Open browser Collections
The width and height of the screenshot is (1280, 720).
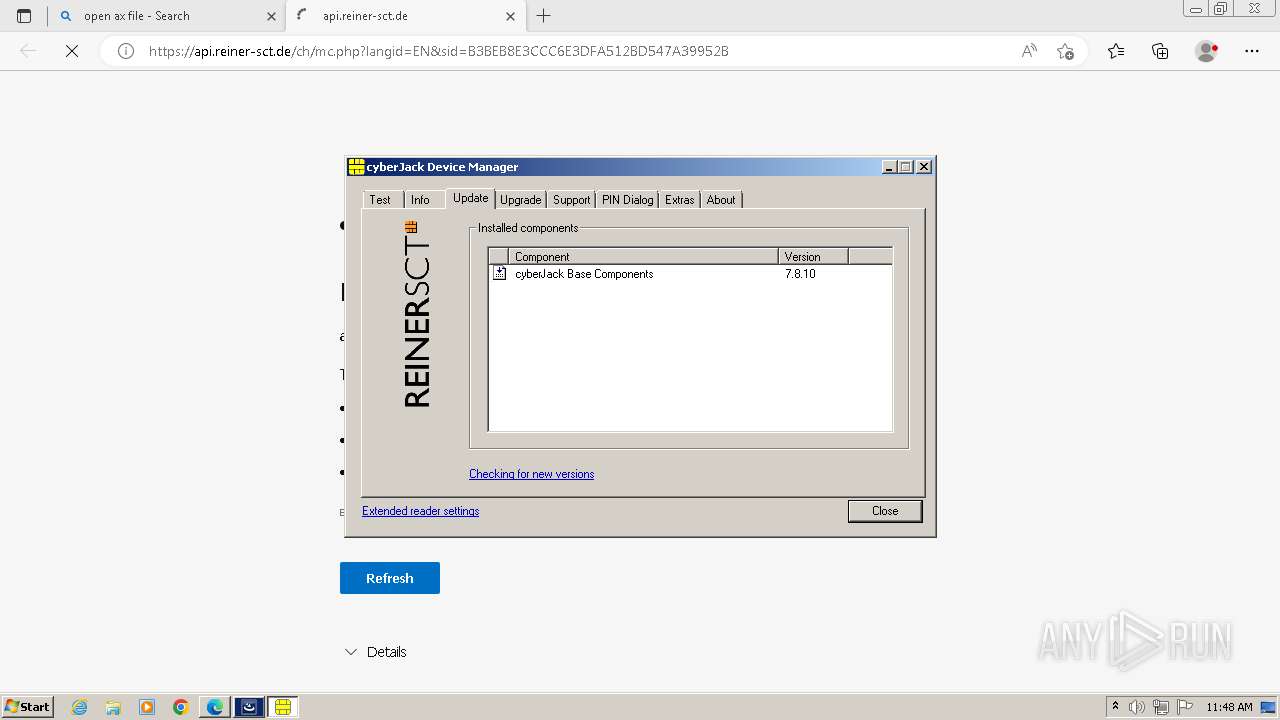[1160, 51]
